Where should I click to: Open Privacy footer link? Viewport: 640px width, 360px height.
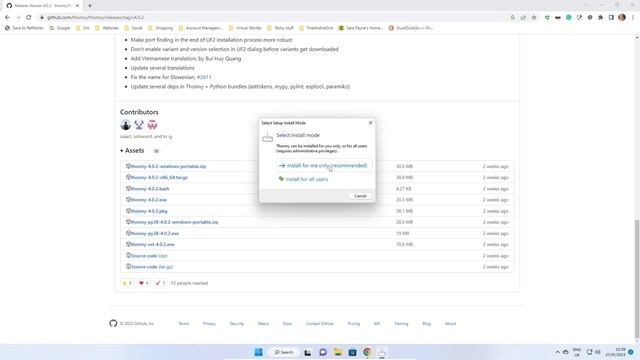tap(209, 324)
